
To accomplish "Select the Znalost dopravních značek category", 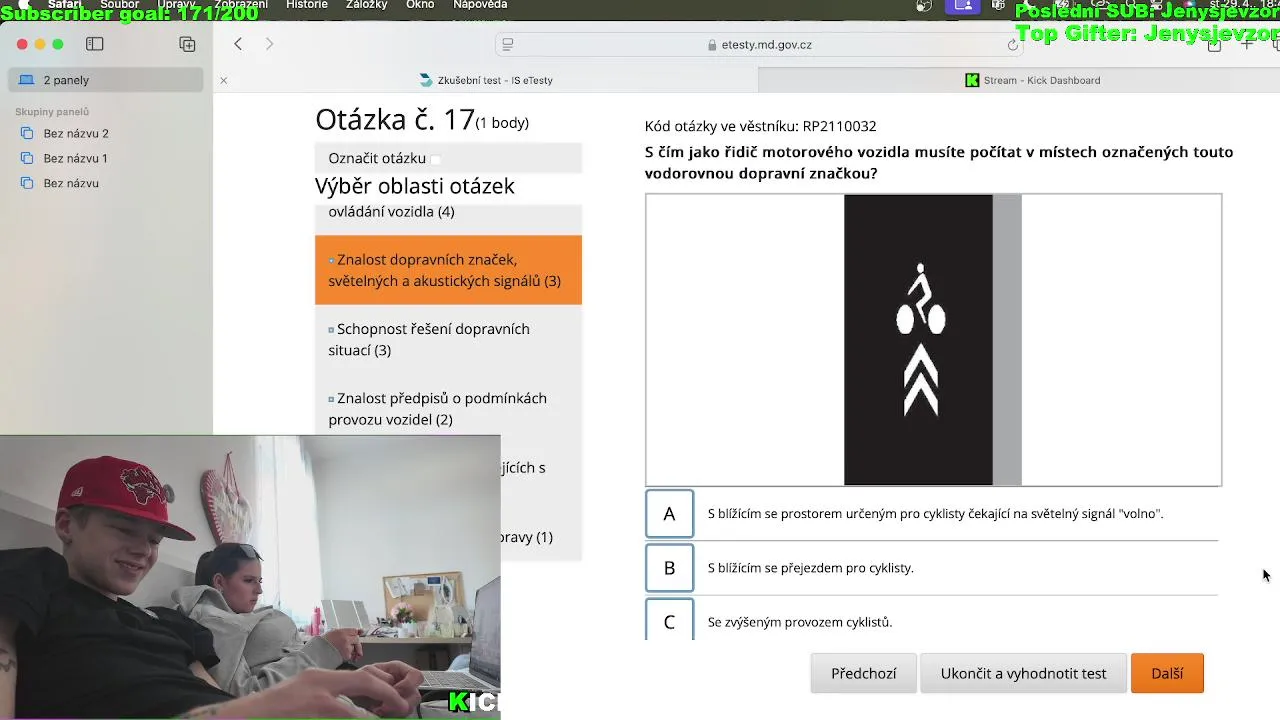I will (x=448, y=270).
